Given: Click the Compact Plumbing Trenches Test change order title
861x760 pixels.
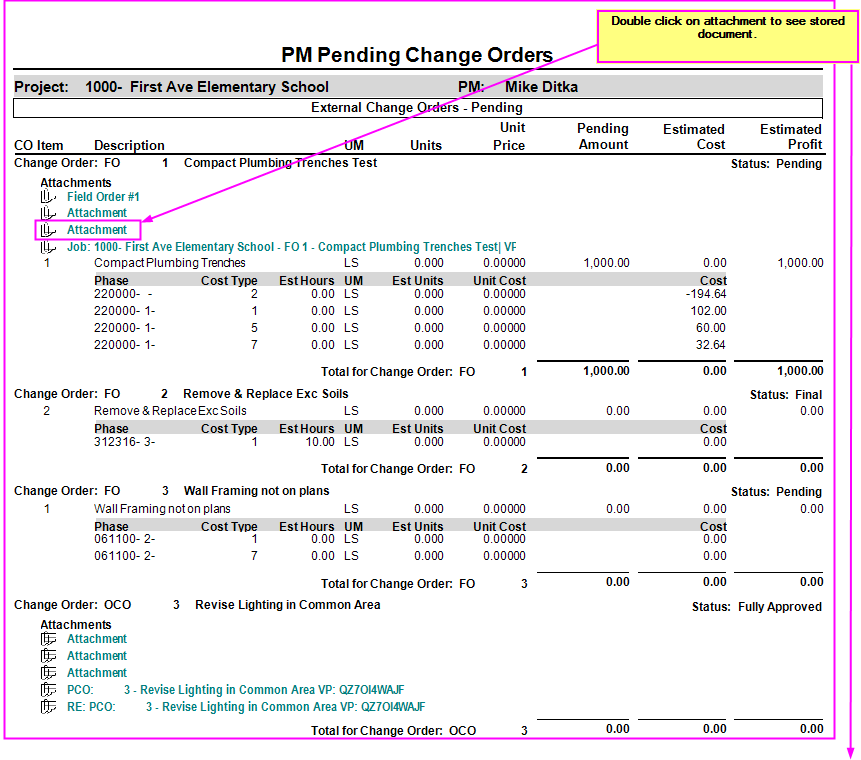Looking at the screenshot, I should [280, 163].
